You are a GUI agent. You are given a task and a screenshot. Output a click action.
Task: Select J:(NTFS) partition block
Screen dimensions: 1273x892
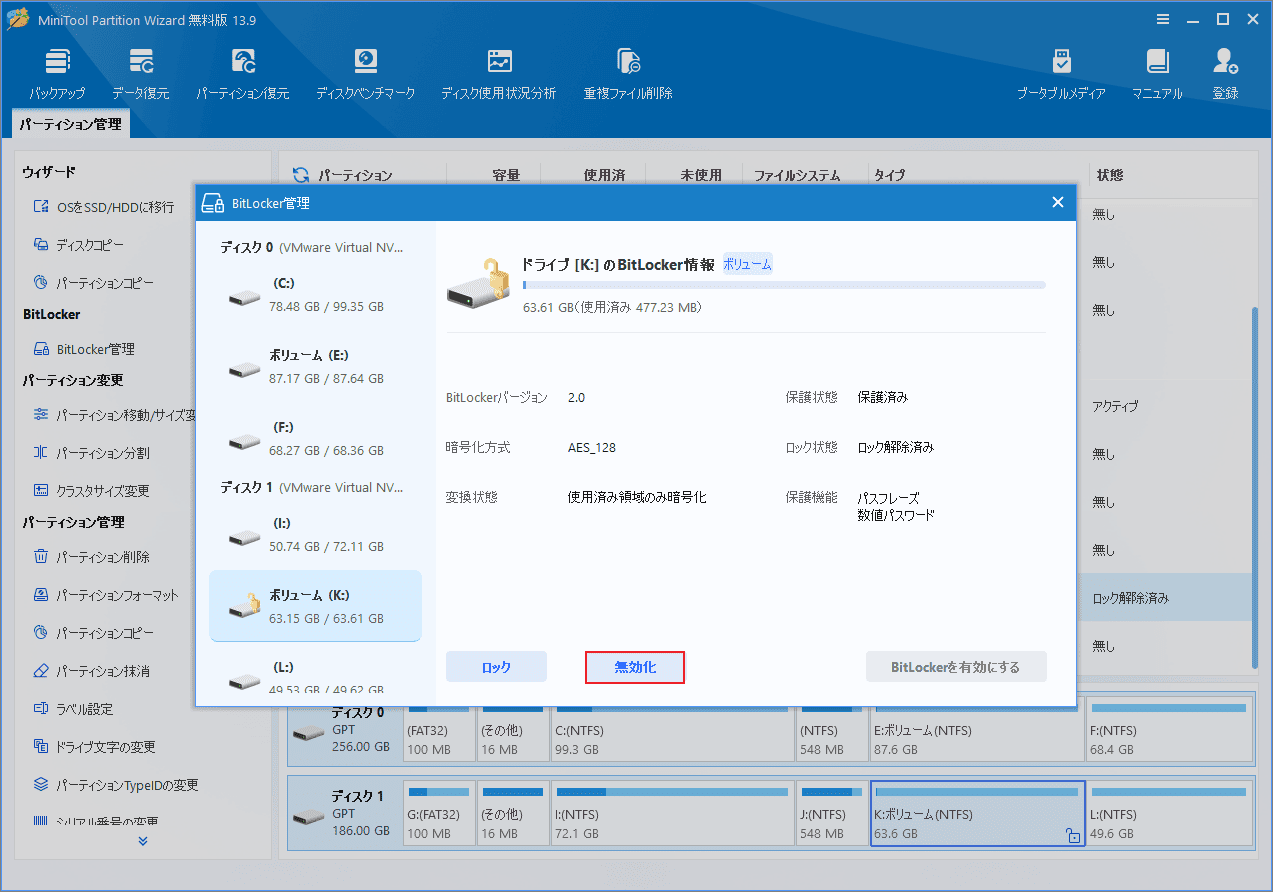coord(832,814)
